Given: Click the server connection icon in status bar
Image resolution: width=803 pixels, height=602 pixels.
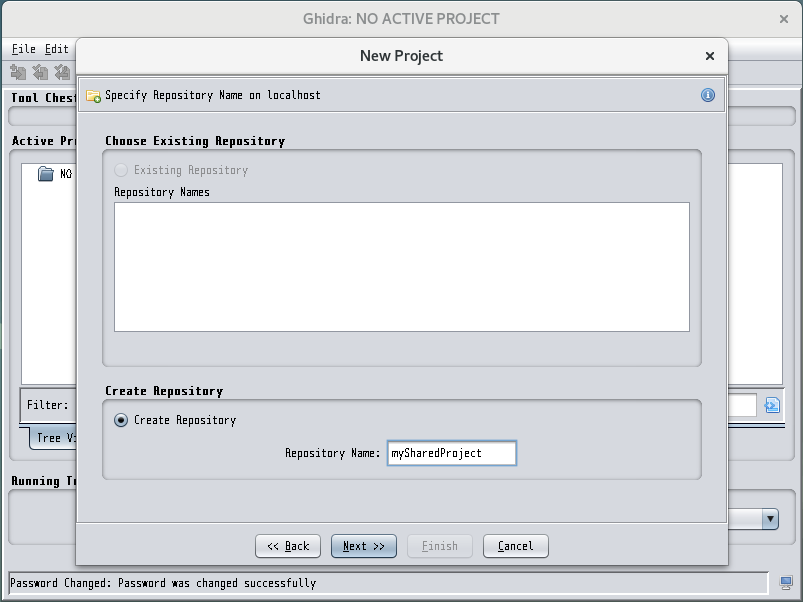Looking at the screenshot, I should (x=786, y=583).
